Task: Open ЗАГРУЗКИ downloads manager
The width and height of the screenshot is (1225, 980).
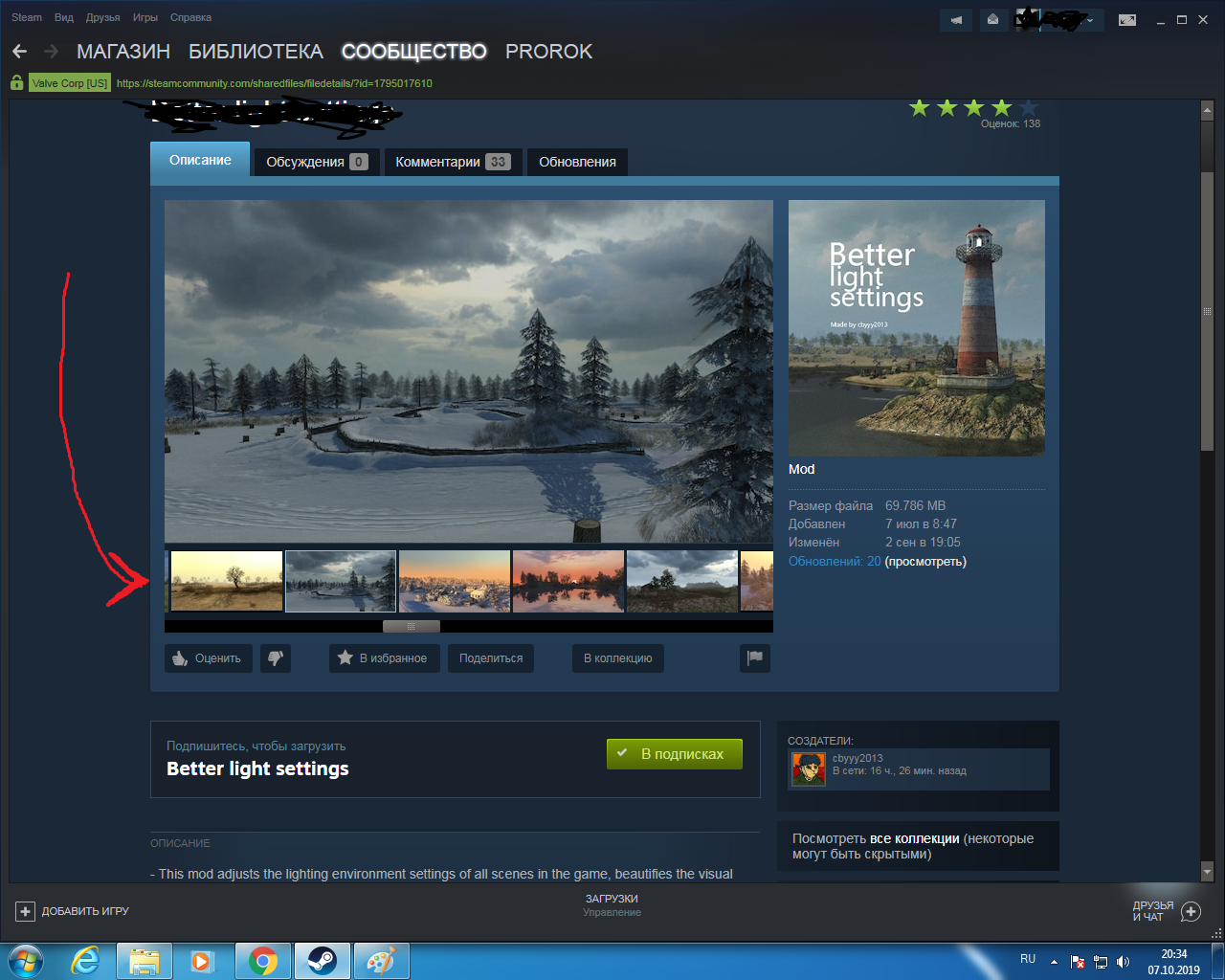Action: (x=612, y=899)
